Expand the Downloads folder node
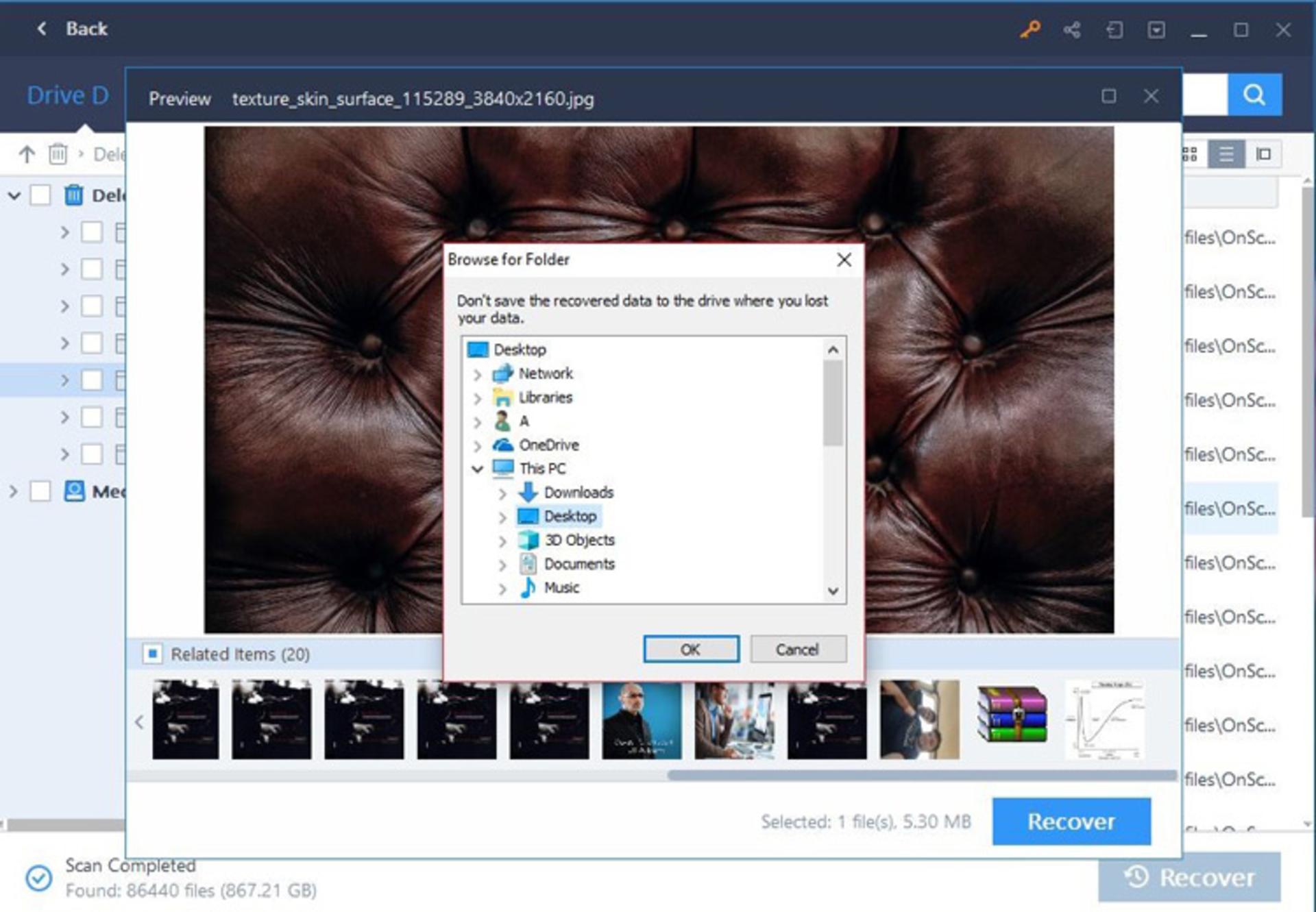This screenshot has width=1316, height=912. 502,493
